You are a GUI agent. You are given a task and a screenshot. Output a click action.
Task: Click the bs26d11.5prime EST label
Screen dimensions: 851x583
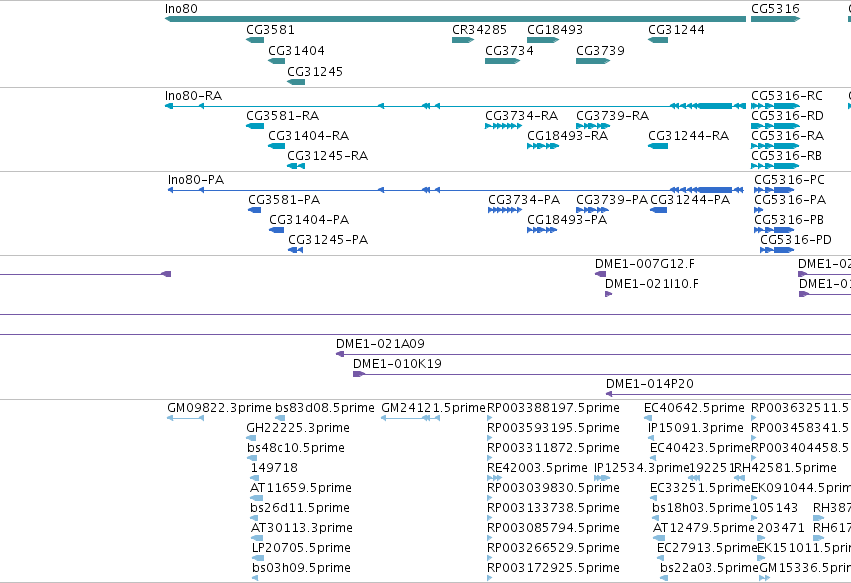pos(300,508)
